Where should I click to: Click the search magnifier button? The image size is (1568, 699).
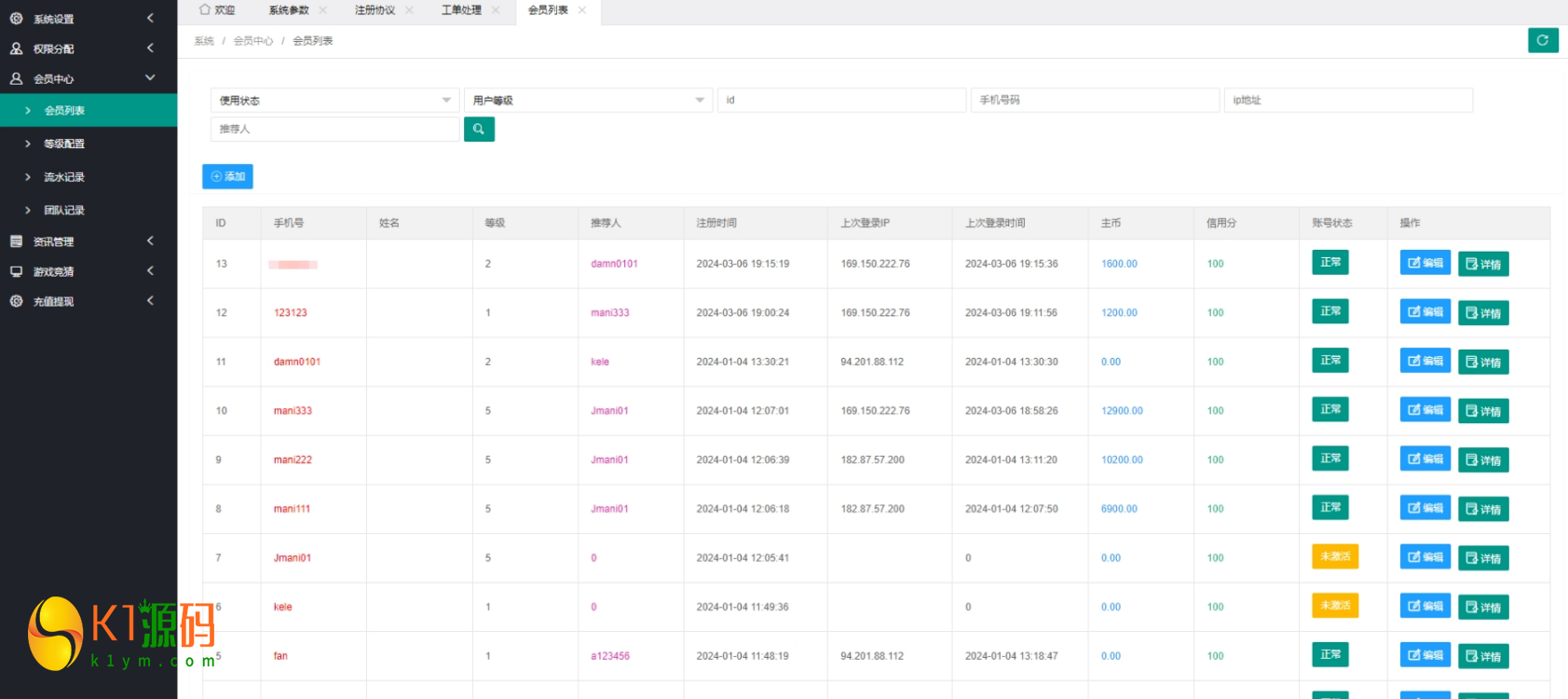[479, 130]
